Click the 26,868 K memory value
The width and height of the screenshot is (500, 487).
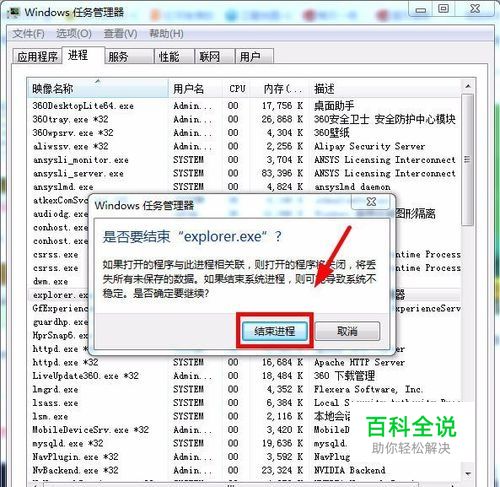[282, 119]
